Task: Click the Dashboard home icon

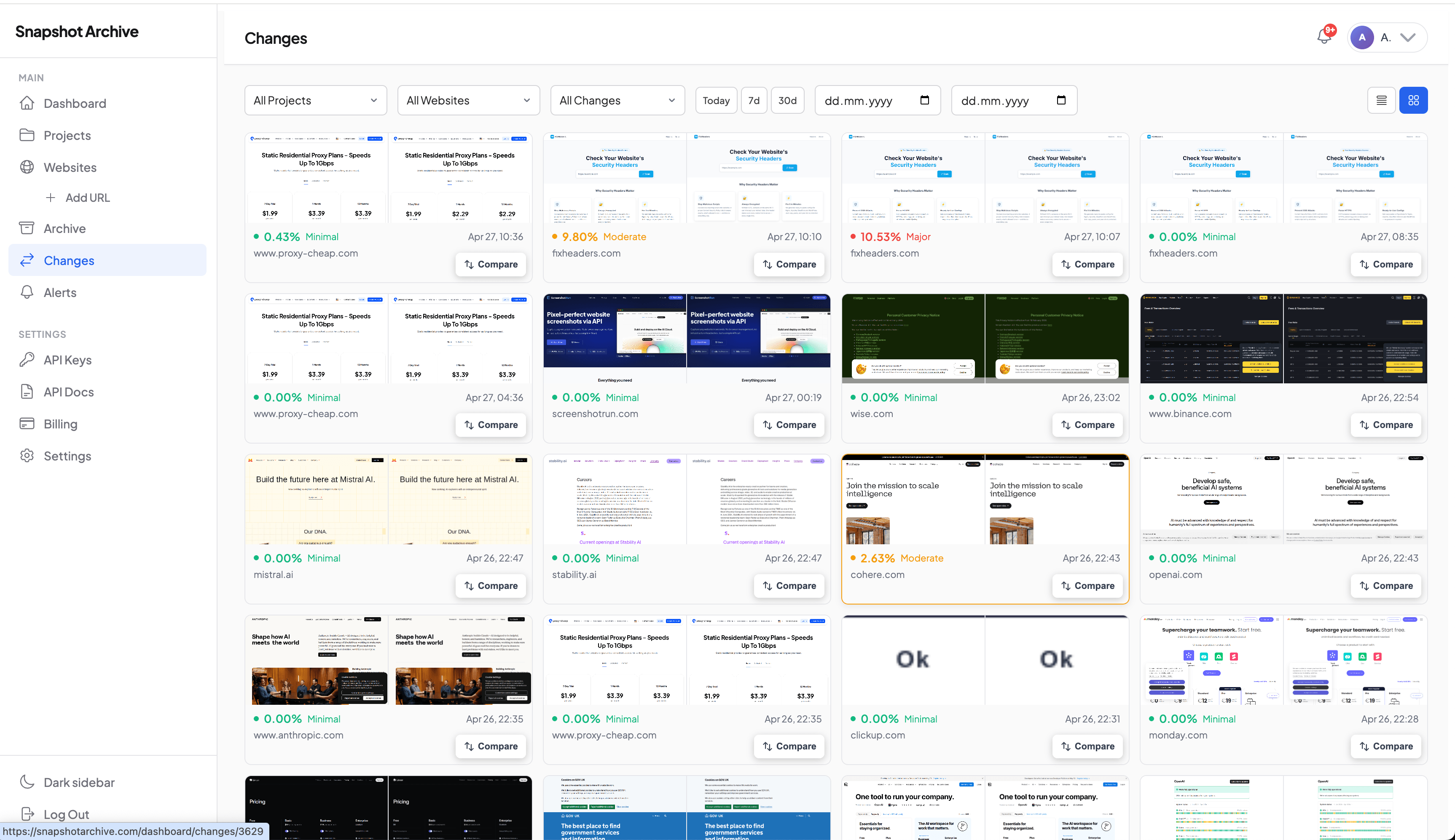Action: [x=27, y=103]
